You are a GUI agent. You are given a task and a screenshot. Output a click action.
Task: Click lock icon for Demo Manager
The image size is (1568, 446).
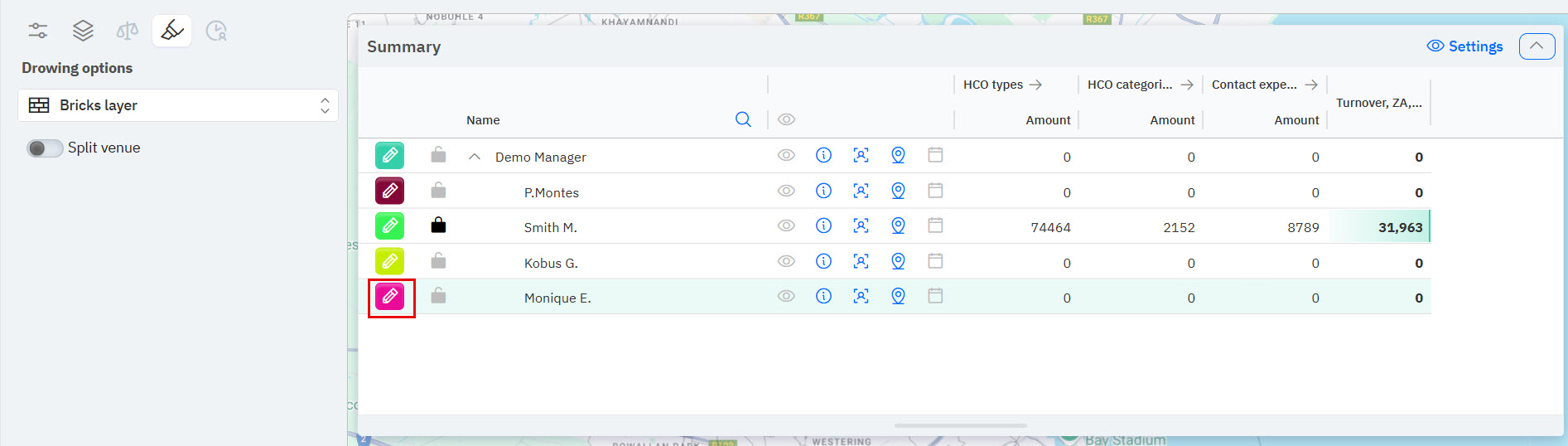coord(438,155)
